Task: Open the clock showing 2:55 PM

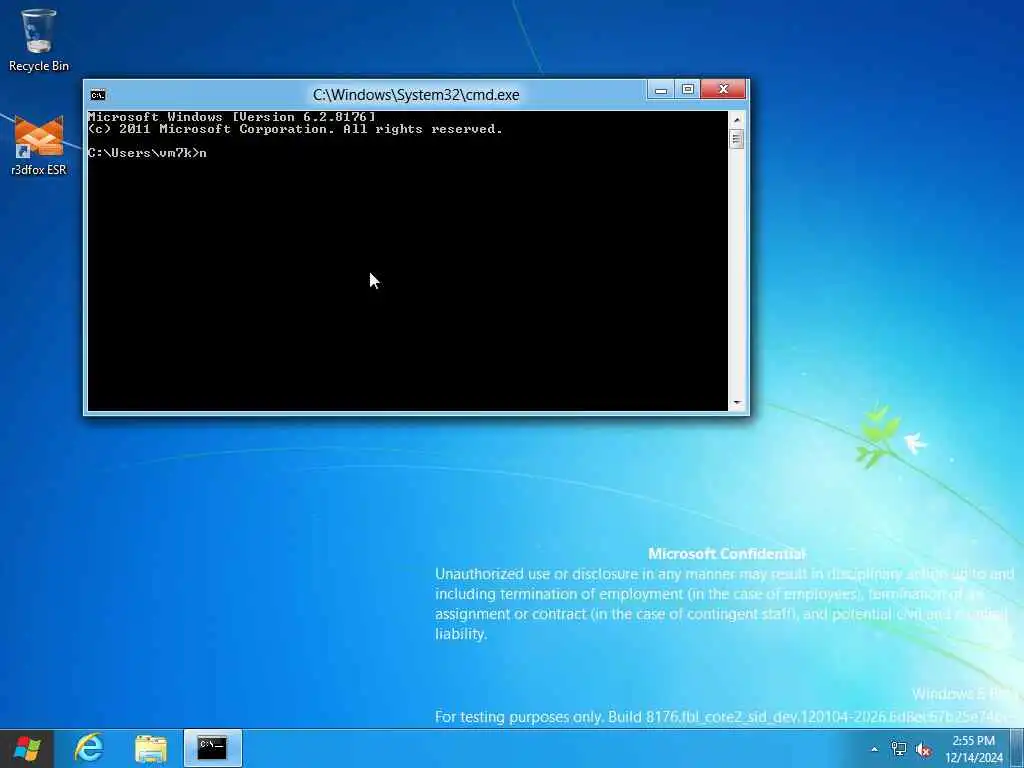Action: click(974, 749)
